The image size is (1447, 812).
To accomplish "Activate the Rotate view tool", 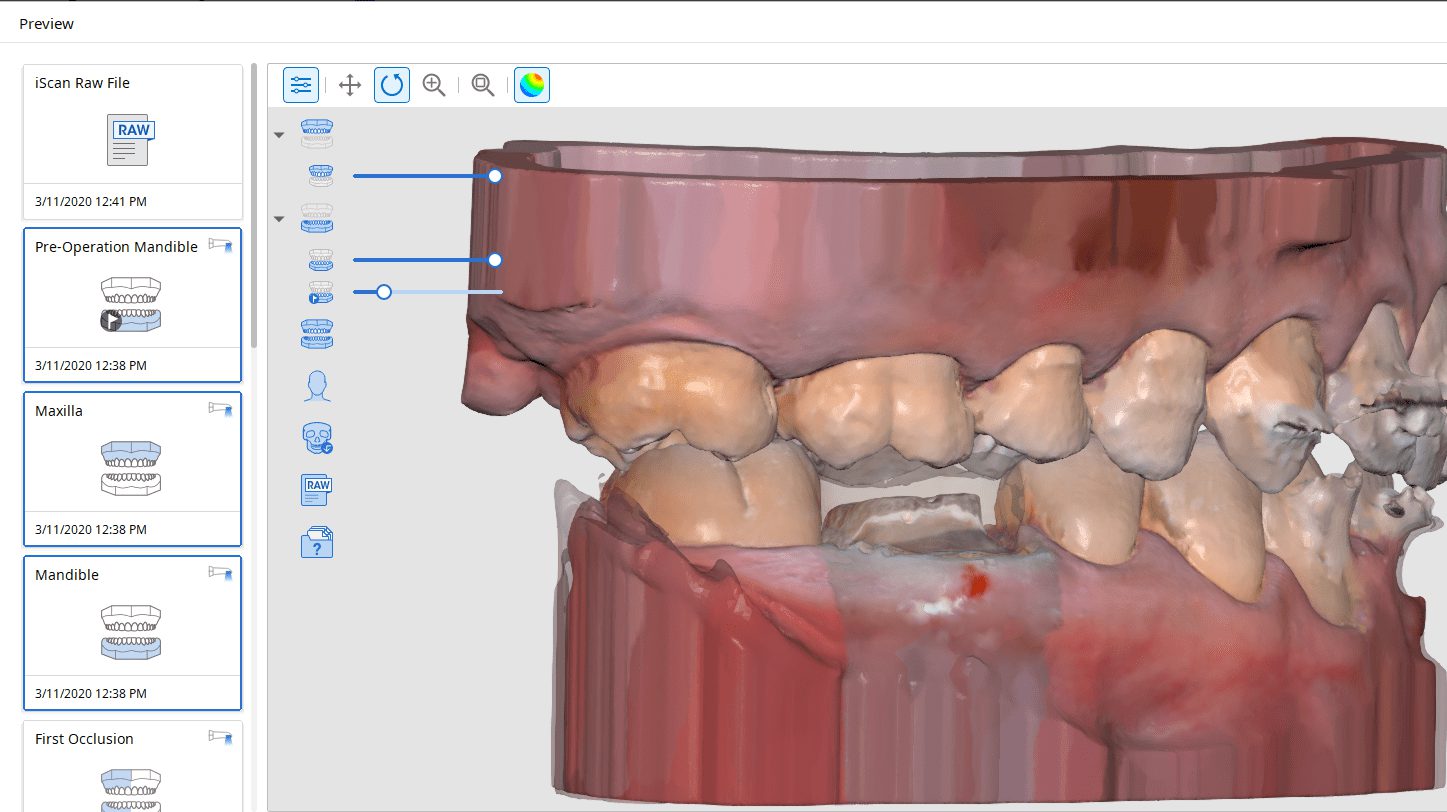I will 392,85.
